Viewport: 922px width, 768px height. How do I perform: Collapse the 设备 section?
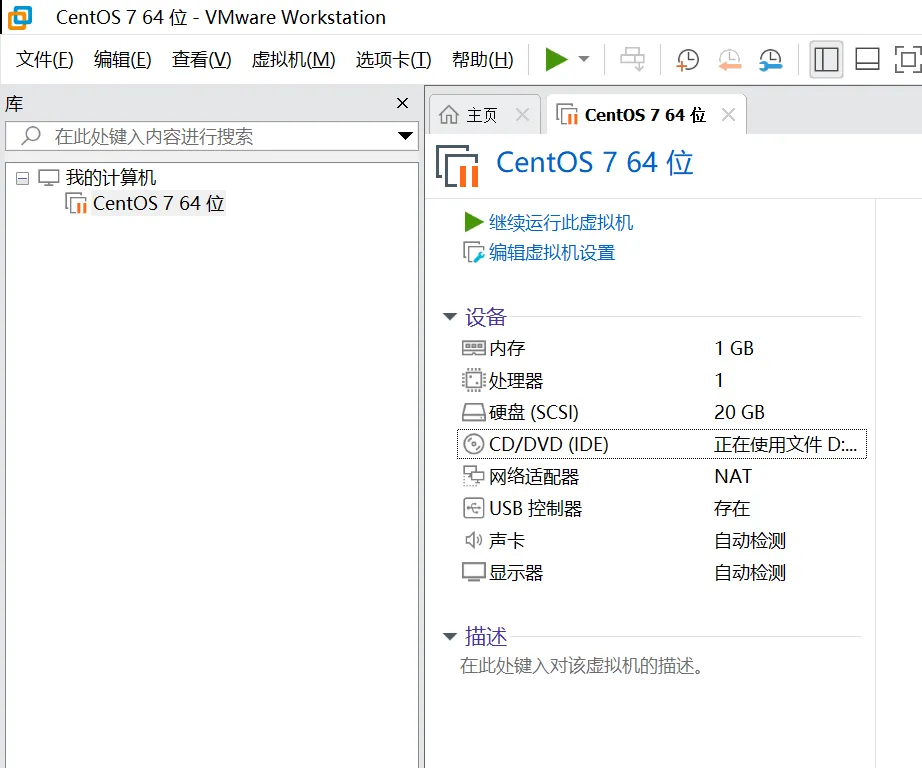(x=450, y=317)
